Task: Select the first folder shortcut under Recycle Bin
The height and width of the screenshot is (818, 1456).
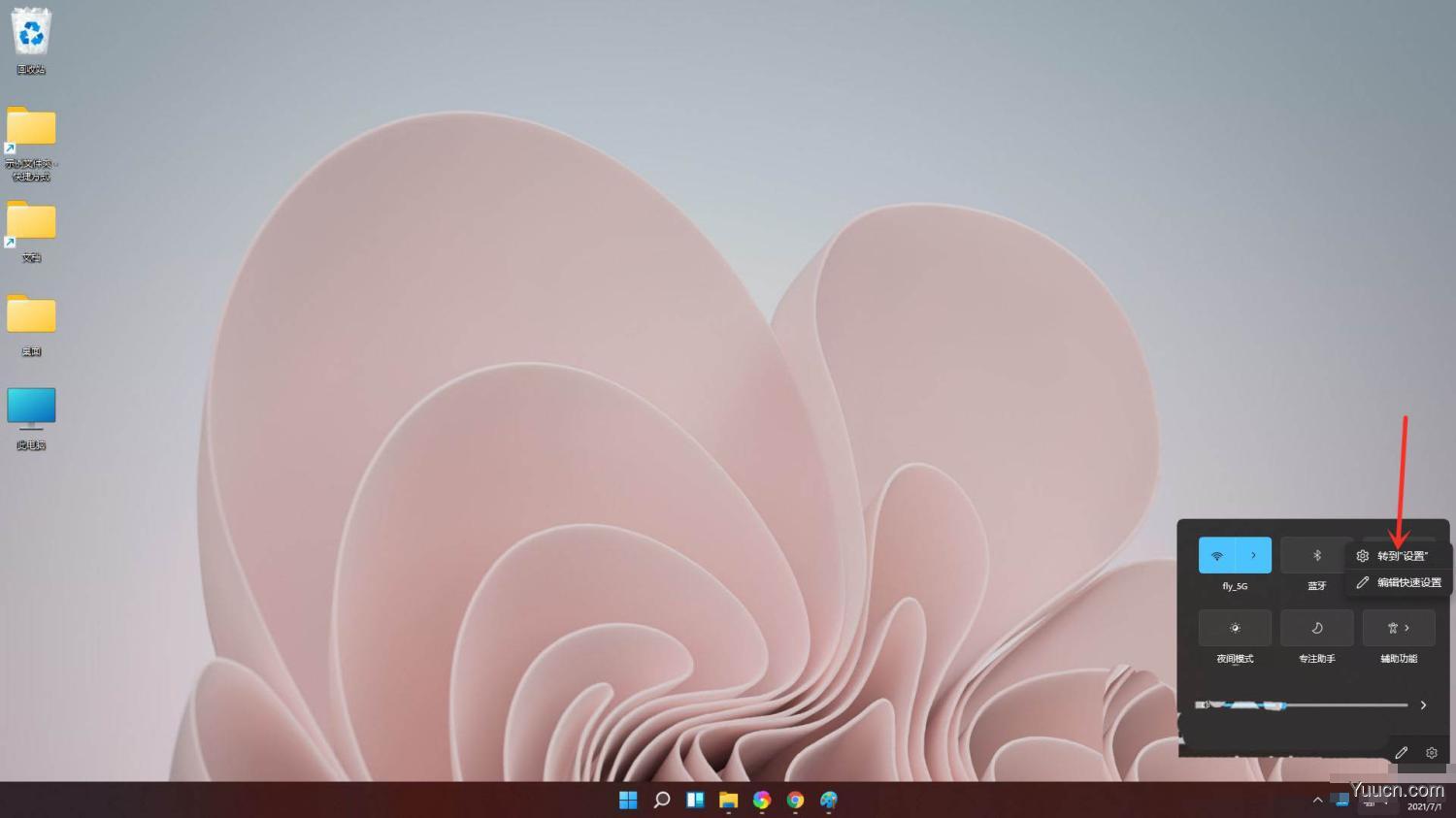Action: coord(31,143)
